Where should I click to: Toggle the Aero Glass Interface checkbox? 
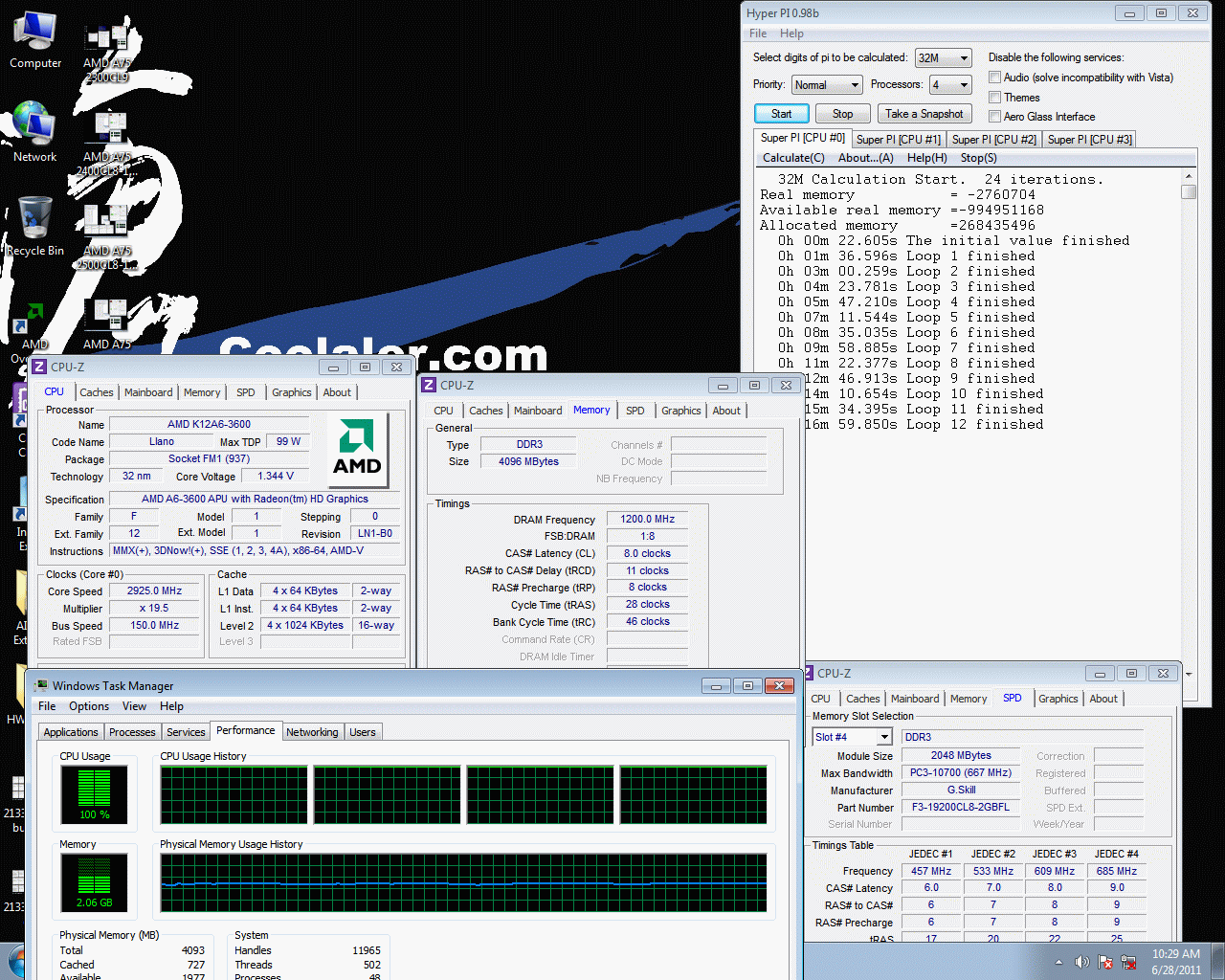(994, 117)
